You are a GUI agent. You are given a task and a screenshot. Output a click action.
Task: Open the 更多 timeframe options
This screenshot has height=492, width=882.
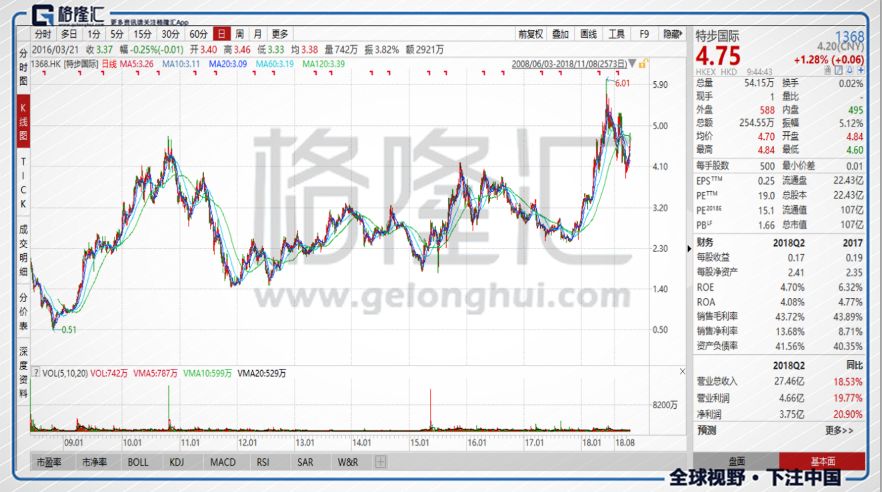pyautogui.click(x=280, y=34)
